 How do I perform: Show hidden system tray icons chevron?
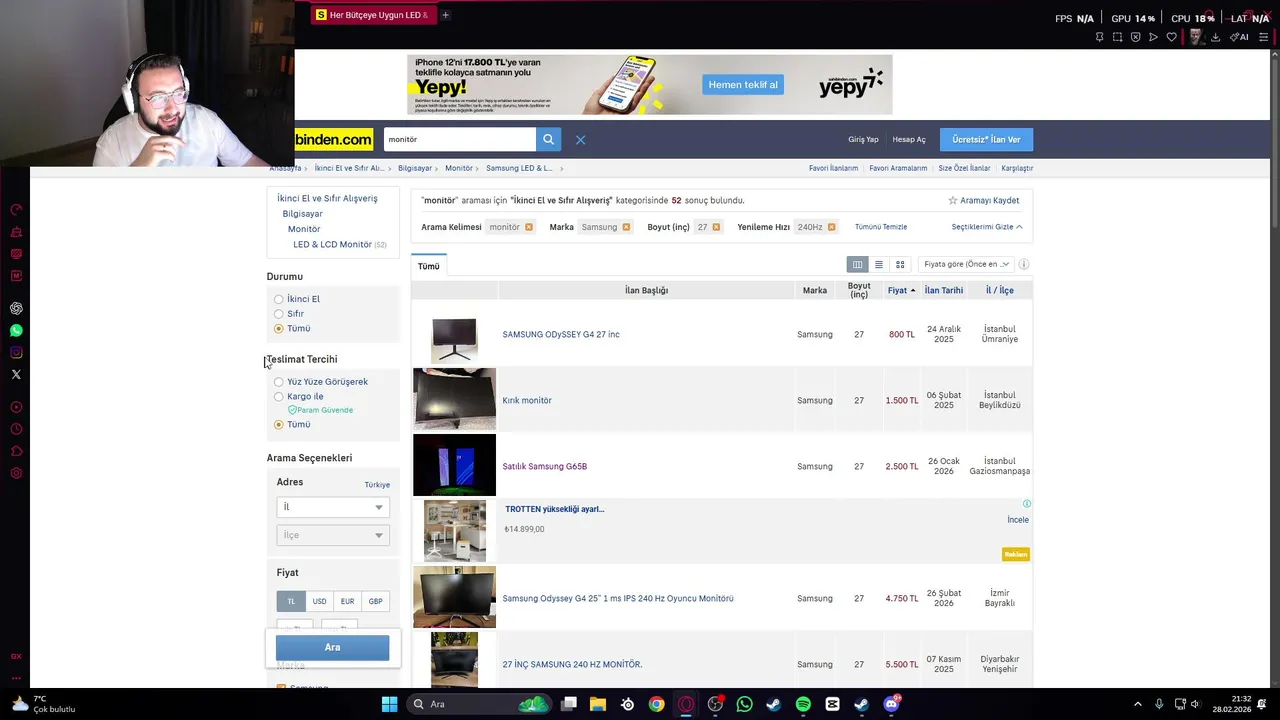(1137, 704)
